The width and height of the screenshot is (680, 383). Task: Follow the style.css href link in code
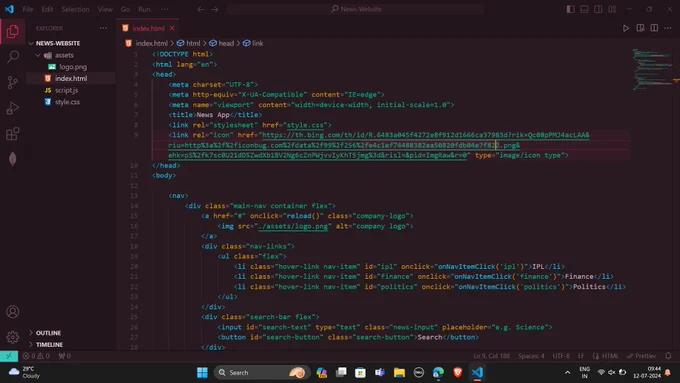(305, 125)
